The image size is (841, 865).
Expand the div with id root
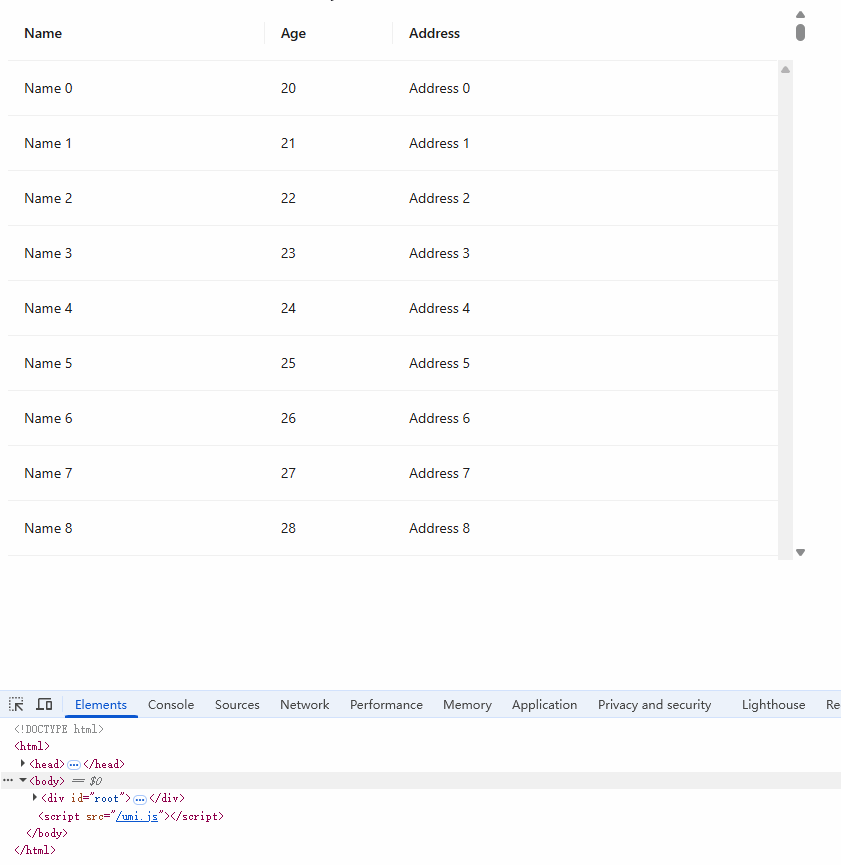[x=35, y=797]
